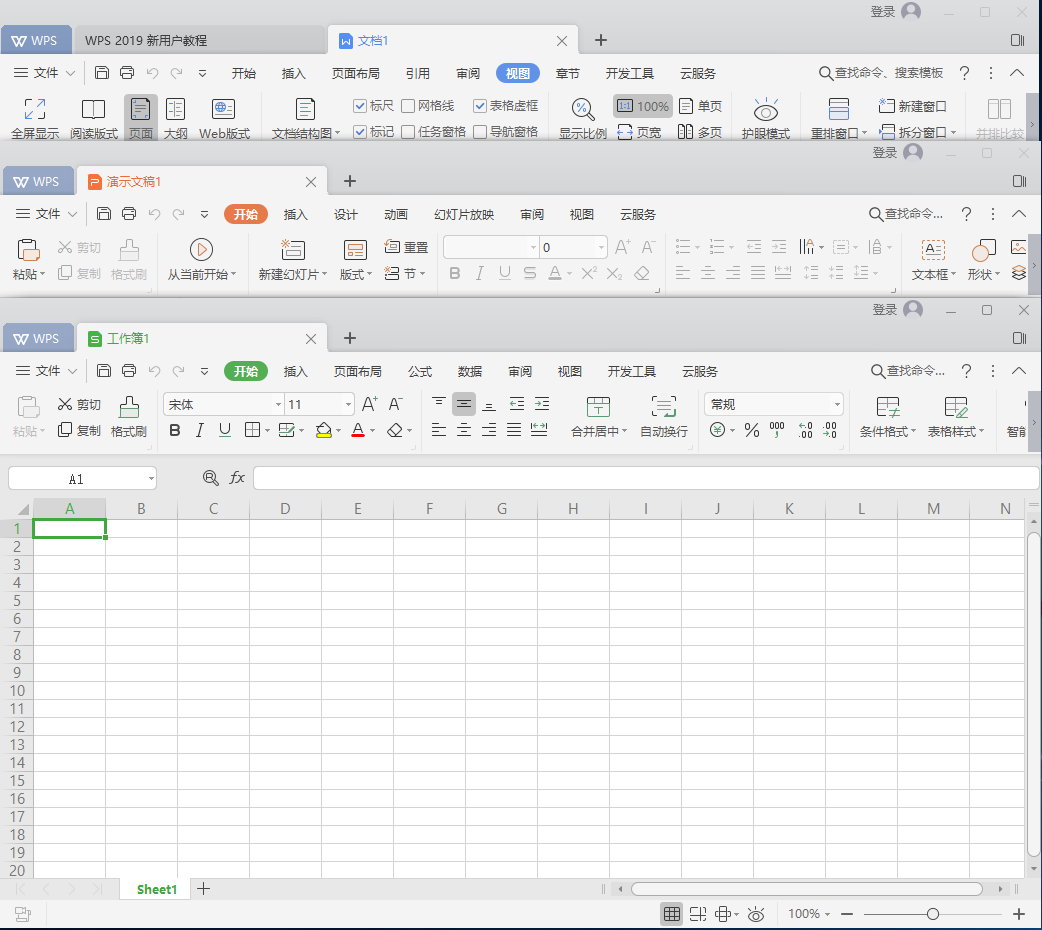Enable gridlines checkbox in Writer
Image resolution: width=1042 pixels, height=930 pixels.
point(409,106)
